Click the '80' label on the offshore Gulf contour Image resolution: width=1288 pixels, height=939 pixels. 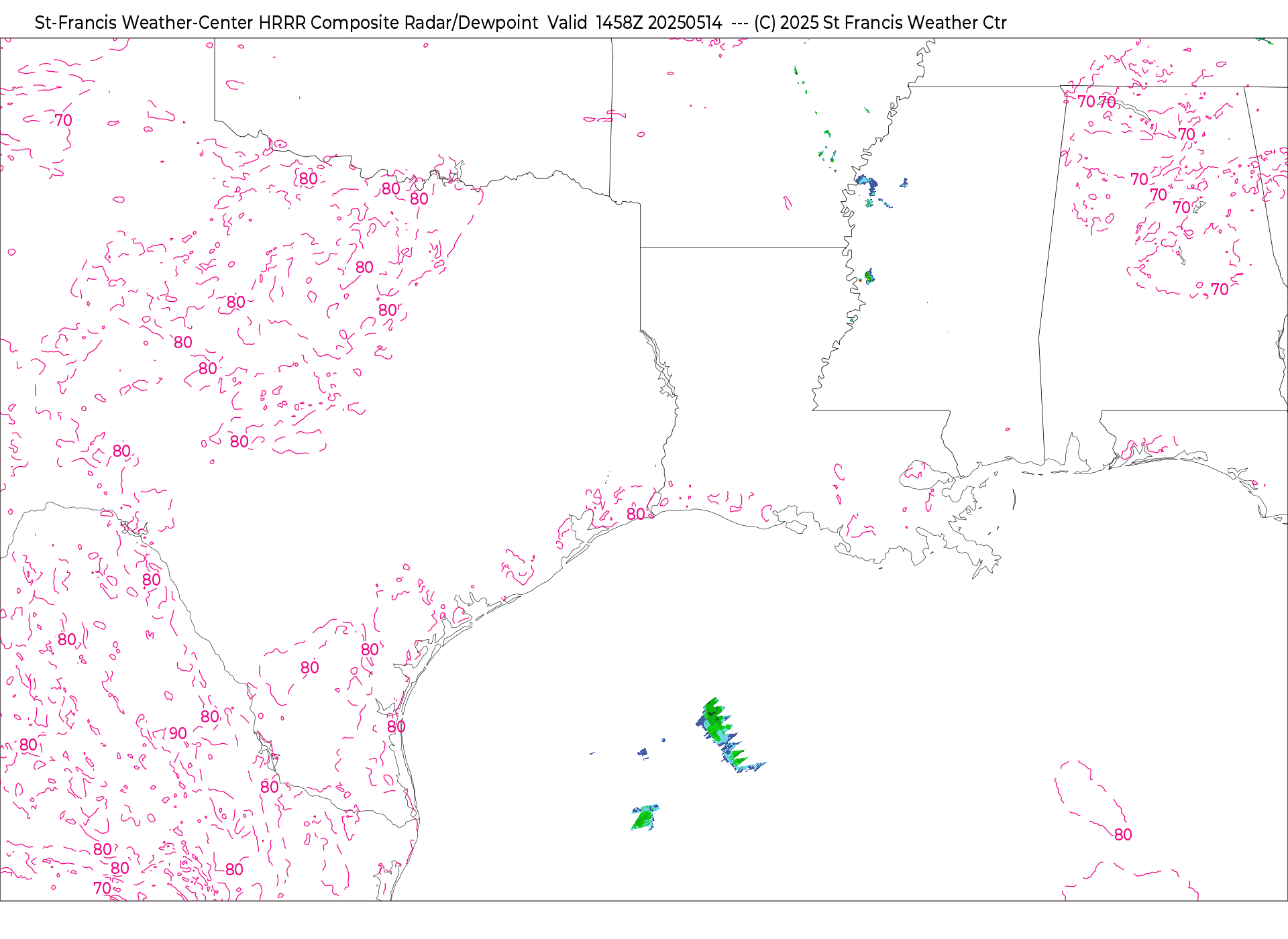click(x=1123, y=834)
